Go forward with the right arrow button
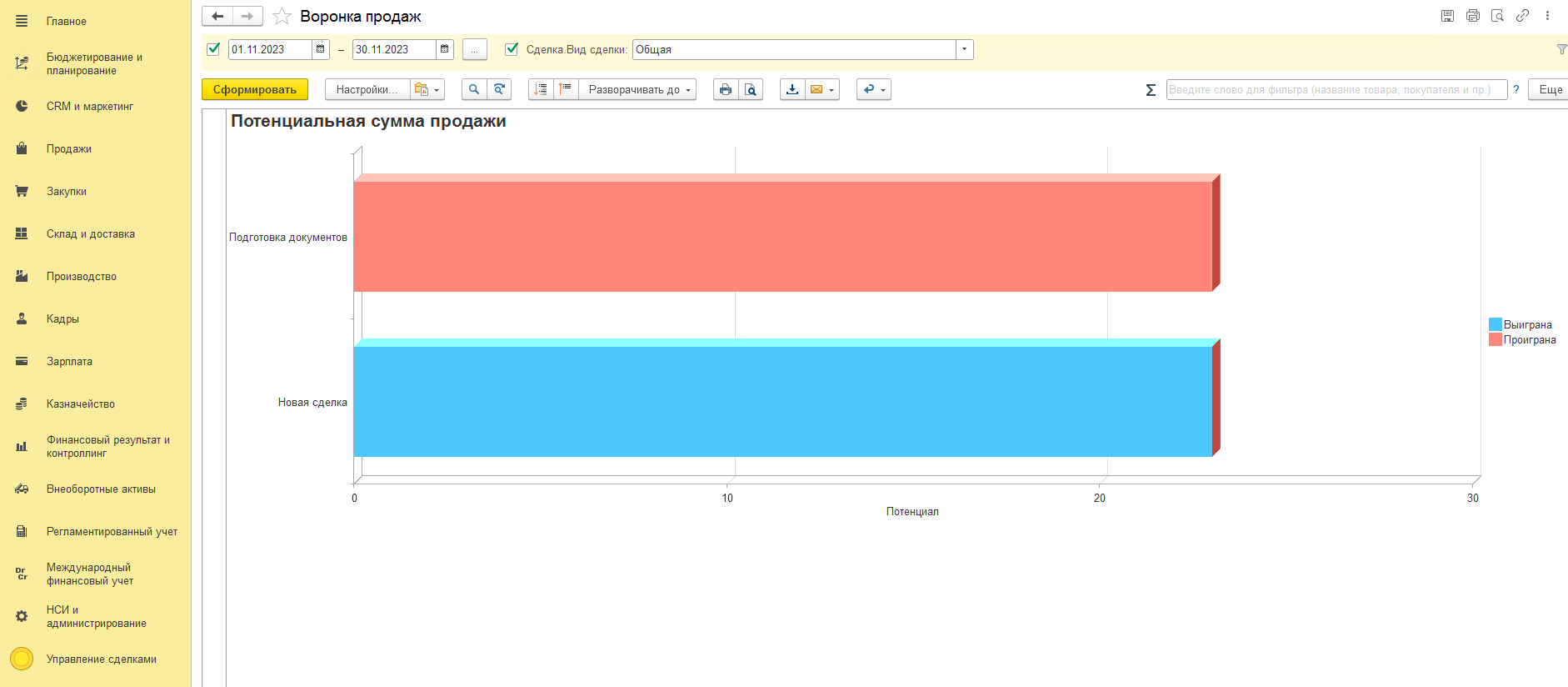This screenshot has height=687, width=1568. 247,16
